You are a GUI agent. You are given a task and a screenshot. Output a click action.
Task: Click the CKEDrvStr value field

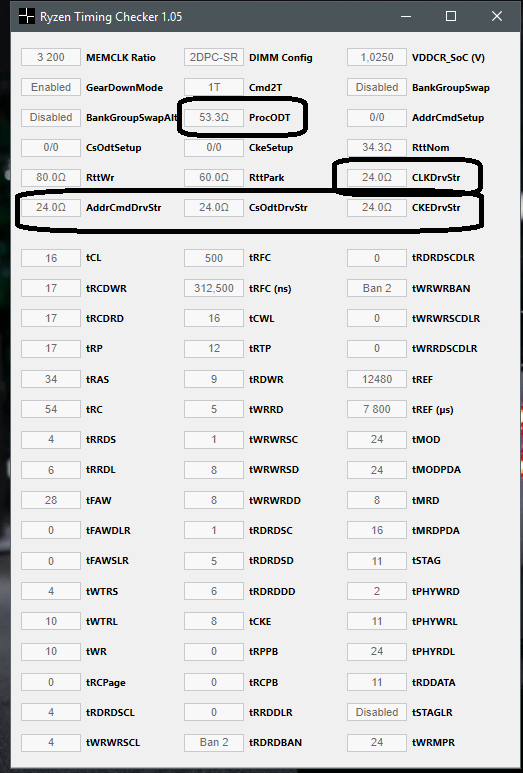377,208
